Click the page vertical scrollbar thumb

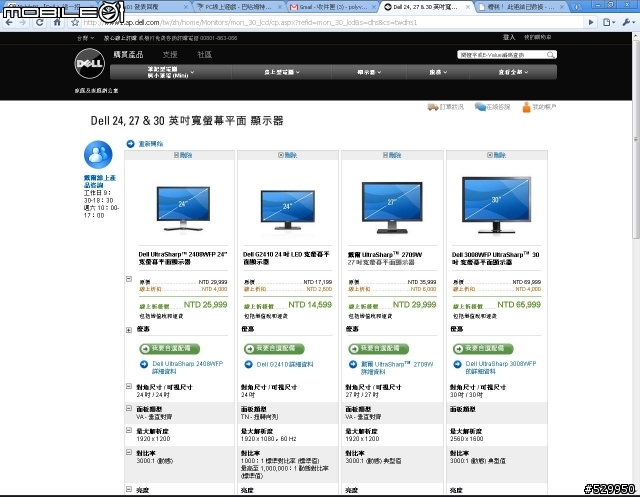pyautogui.click(x=636, y=139)
